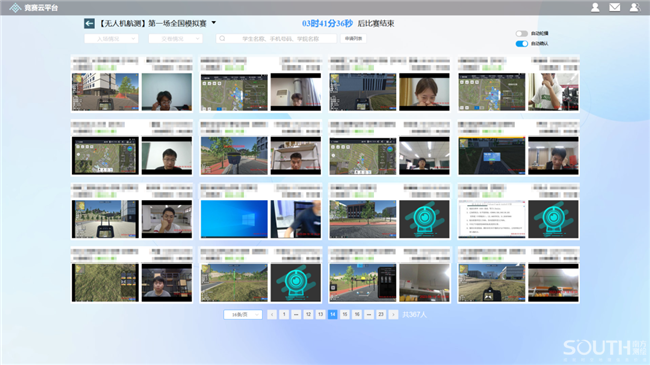Focus the student name search field
The height and width of the screenshot is (365, 650).
[x=276, y=39]
